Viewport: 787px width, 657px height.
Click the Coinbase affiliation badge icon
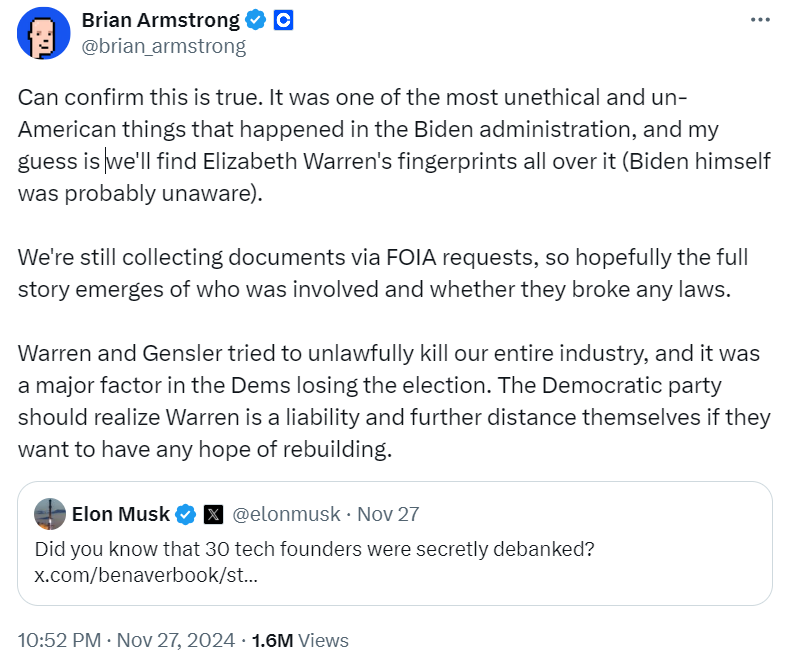tap(283, 21)
